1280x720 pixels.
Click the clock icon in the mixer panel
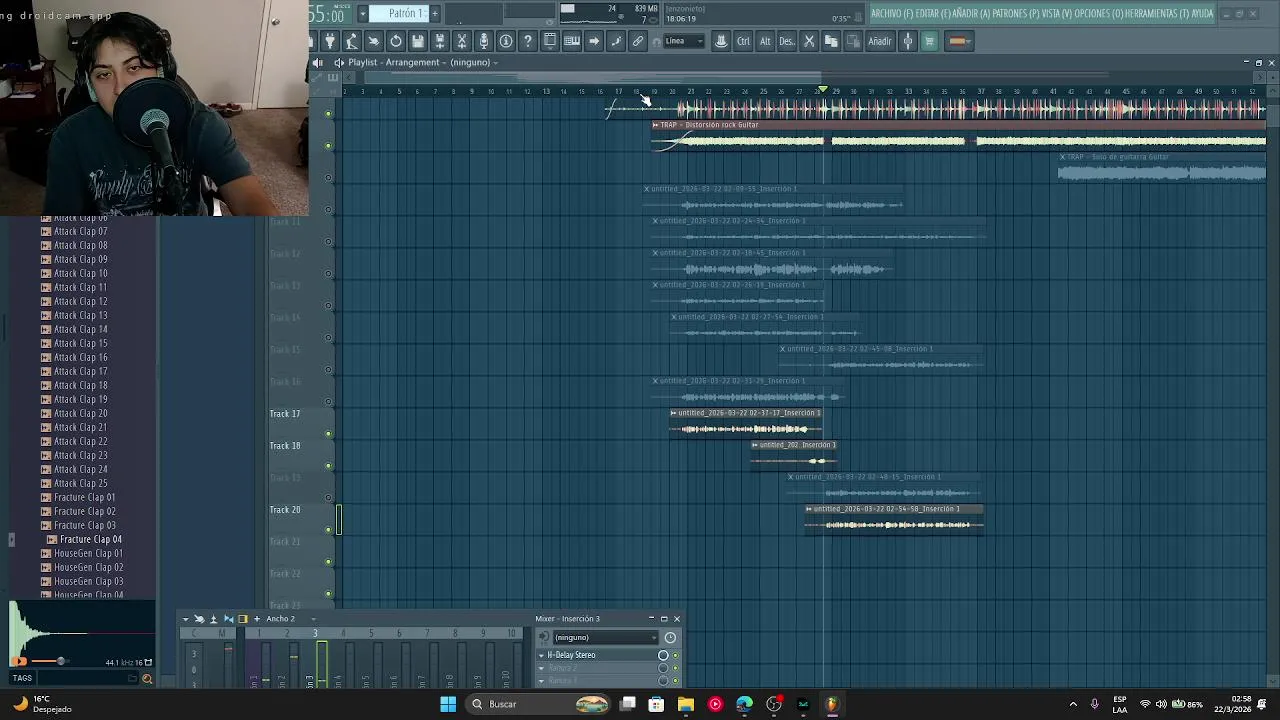[x=670, y=637]
